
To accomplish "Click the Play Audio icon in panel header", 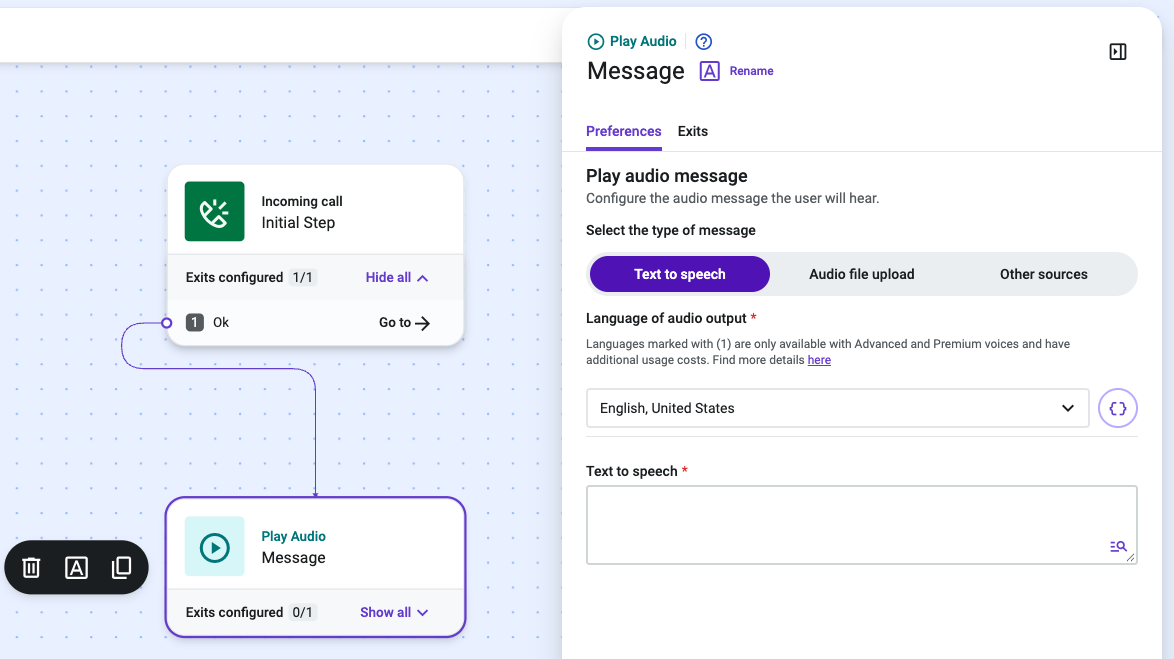I will (595, 42).
